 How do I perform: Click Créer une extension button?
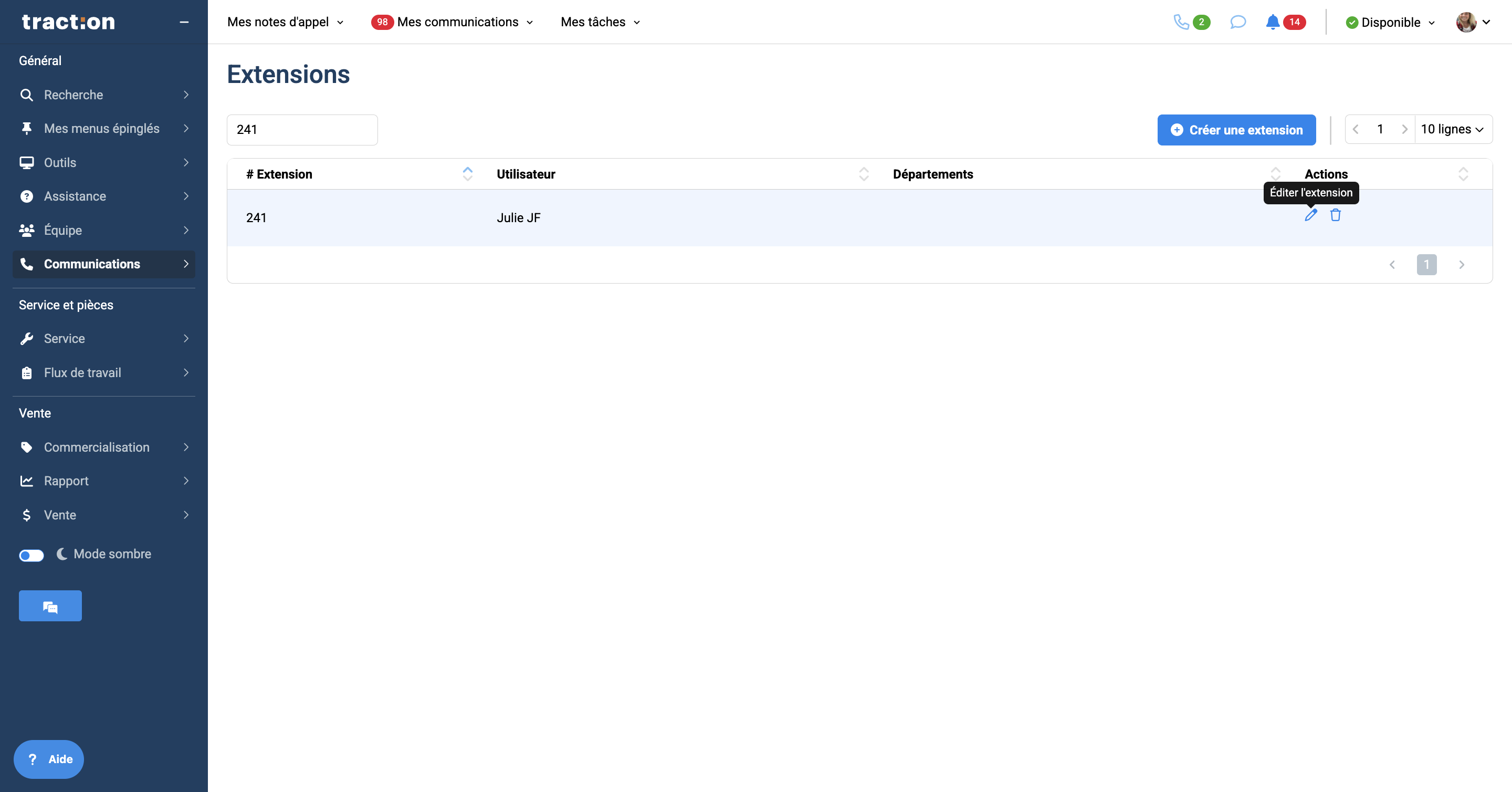coord(1236,130)
